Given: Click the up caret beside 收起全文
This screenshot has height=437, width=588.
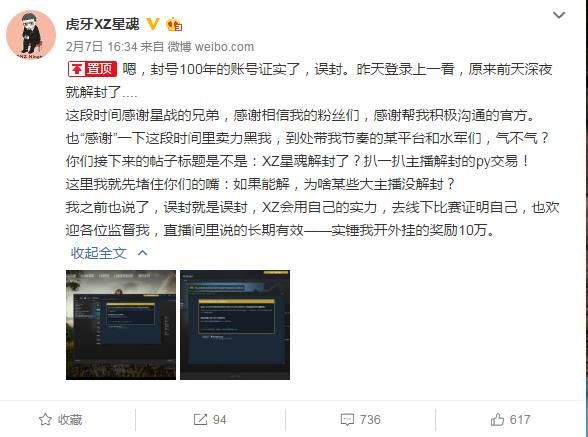Looking at the screenshot, I should click(x=142, y=253).
